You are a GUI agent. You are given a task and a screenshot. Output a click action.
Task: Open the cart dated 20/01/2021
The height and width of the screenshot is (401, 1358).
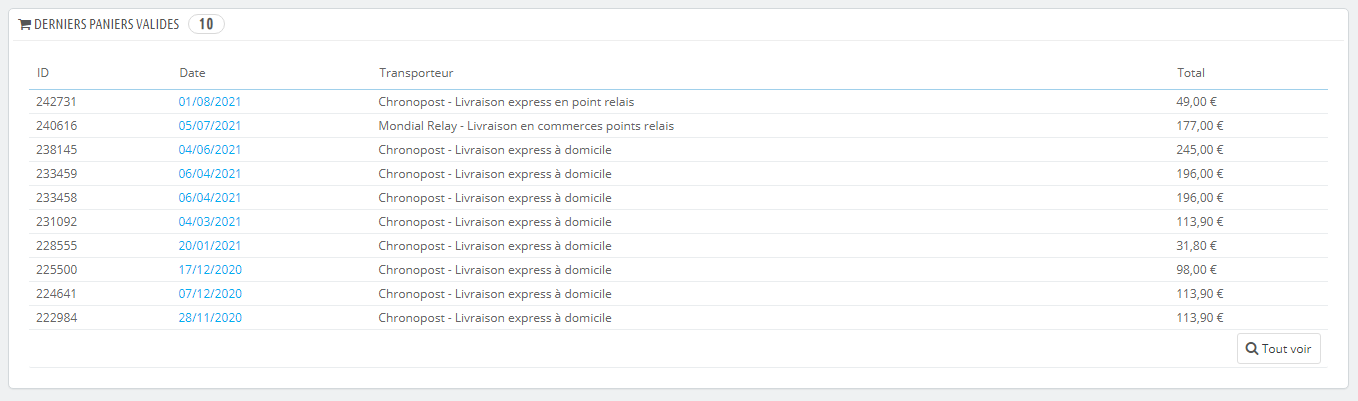[x=210, y=246]
